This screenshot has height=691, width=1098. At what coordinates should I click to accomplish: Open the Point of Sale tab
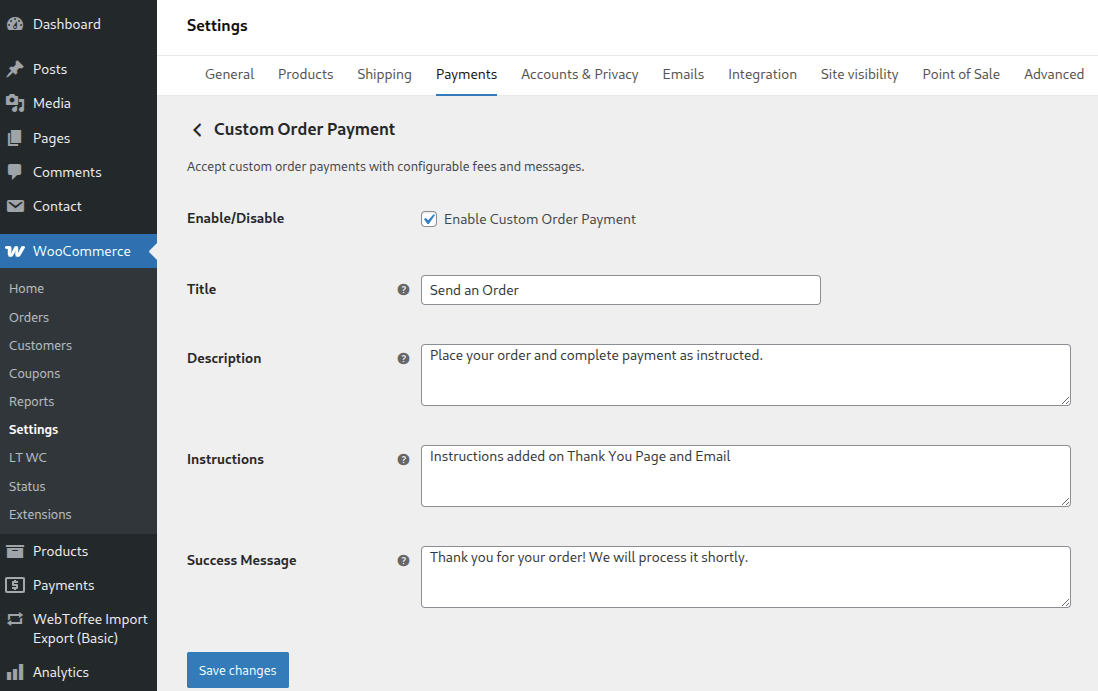961,75
